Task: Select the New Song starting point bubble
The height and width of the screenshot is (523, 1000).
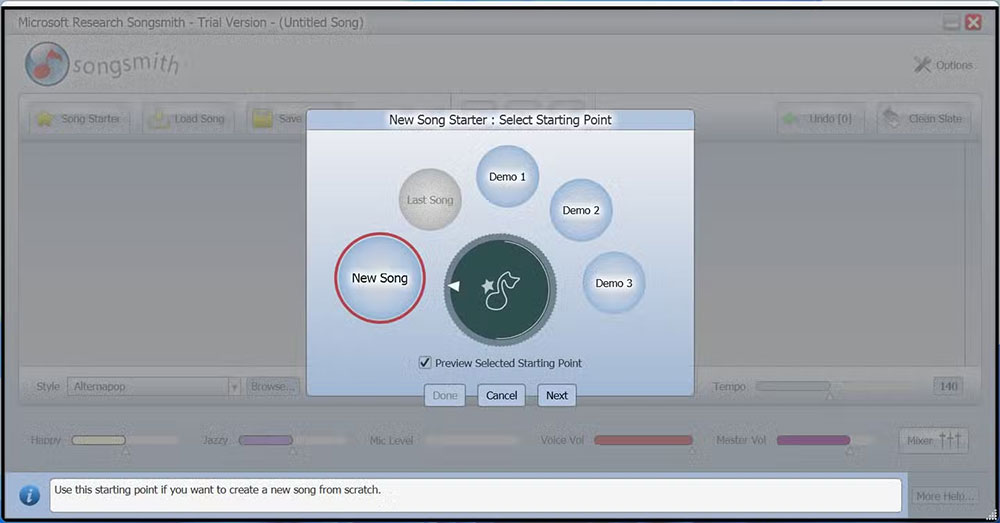Action: coord(379,278)
